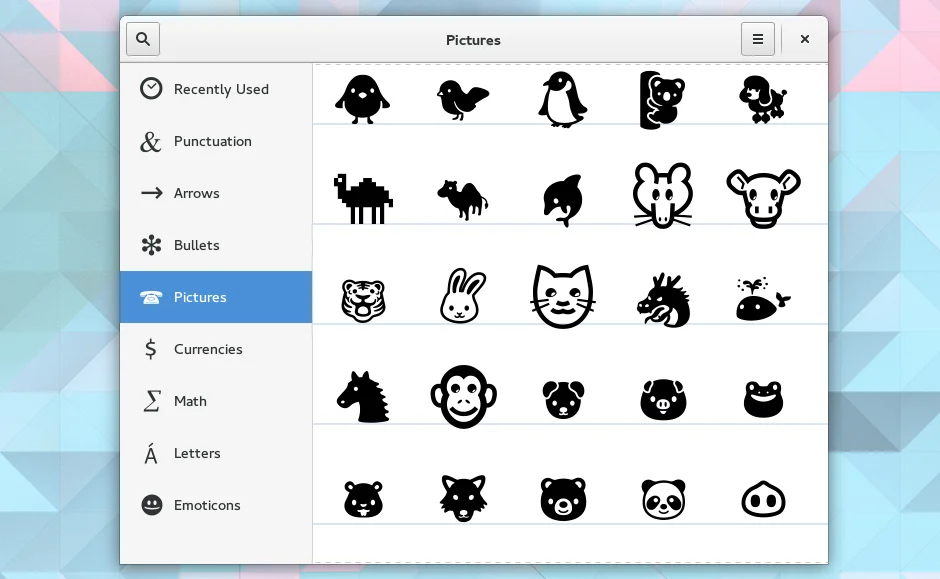
Task: Open the hamburger menu button
Action: [757, 39]
